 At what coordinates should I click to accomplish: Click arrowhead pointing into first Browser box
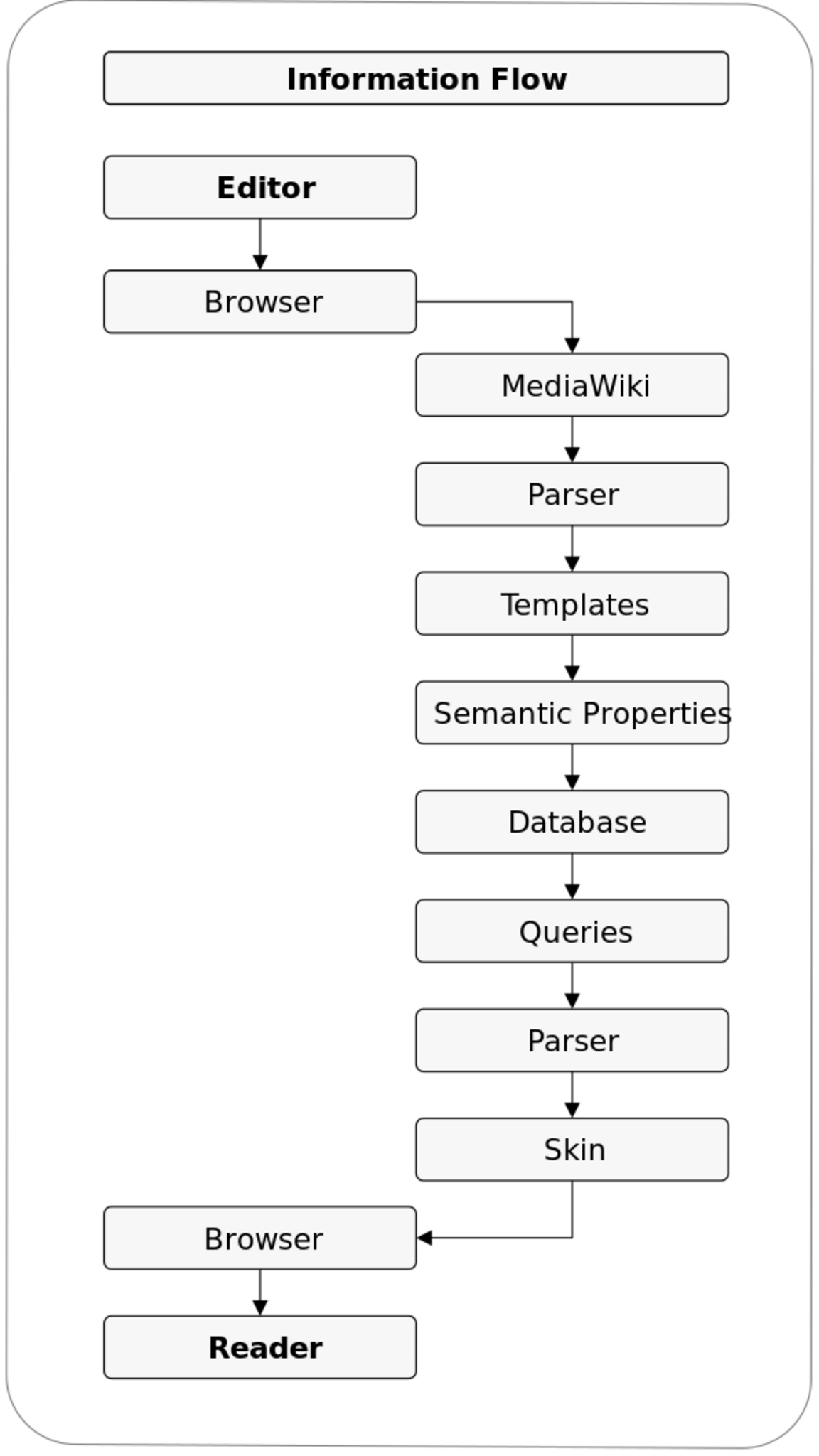(260, 262)
